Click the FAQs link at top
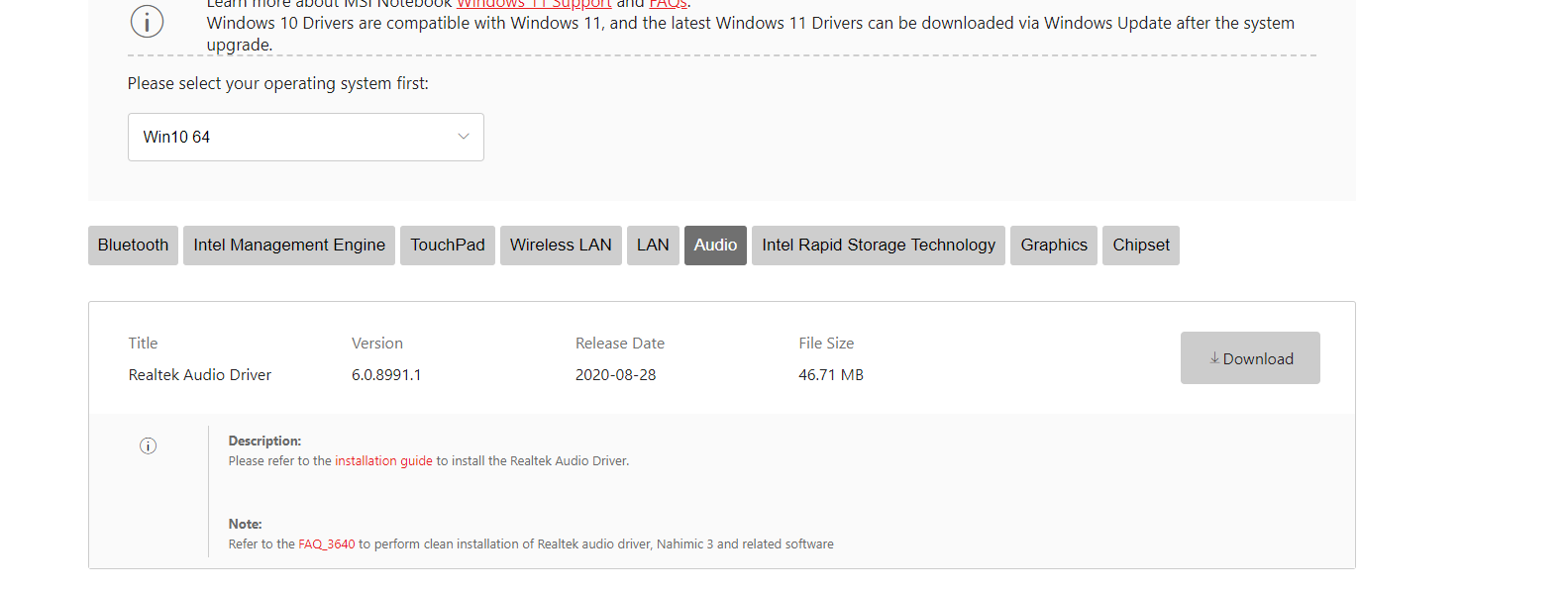Screen dimensions: 1568x592 pos(668,5)
